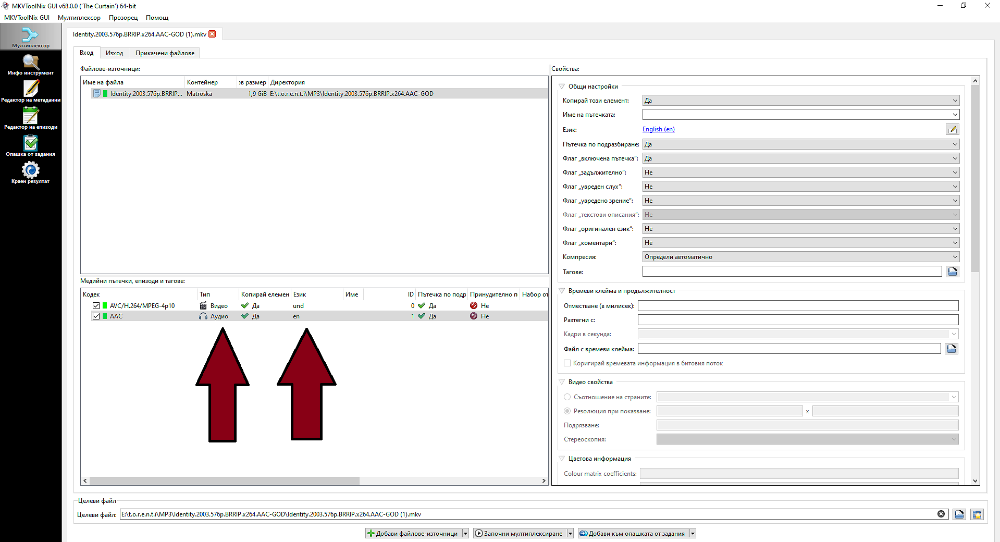
Task: Open the visual impaired flag dropdown
Action: 800,200
